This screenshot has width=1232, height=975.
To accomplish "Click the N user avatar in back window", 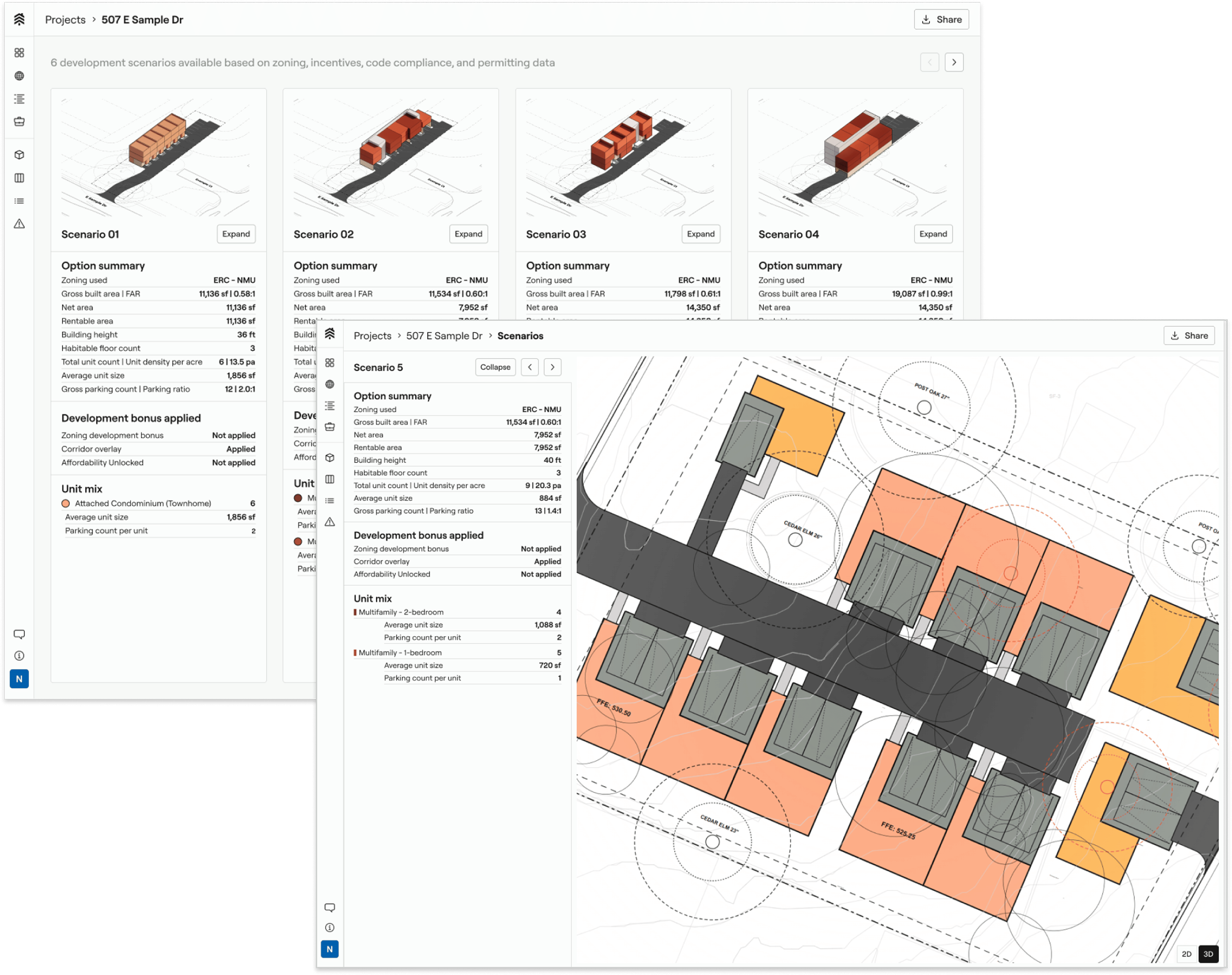I will pyautogui.click(x=19, y=679).
